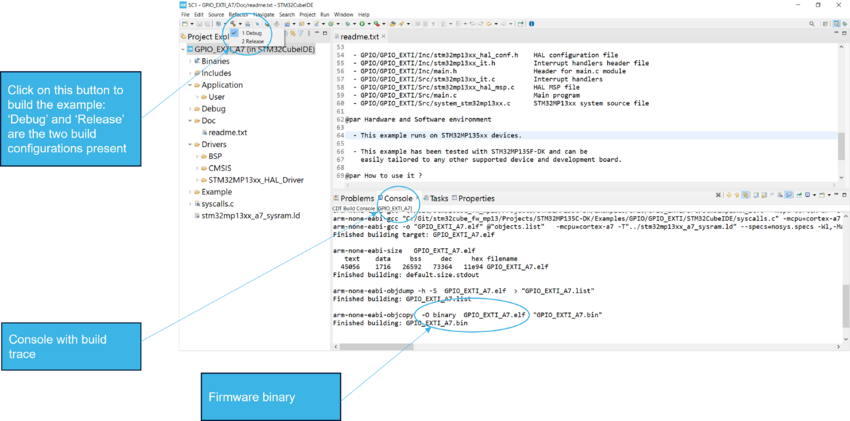Open the File menu
This screenshot has width=850, height=421.
click(185, 15)
